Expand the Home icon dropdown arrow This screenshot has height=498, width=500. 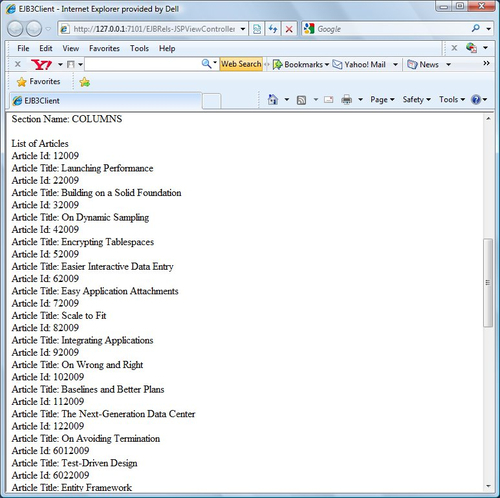286,100
